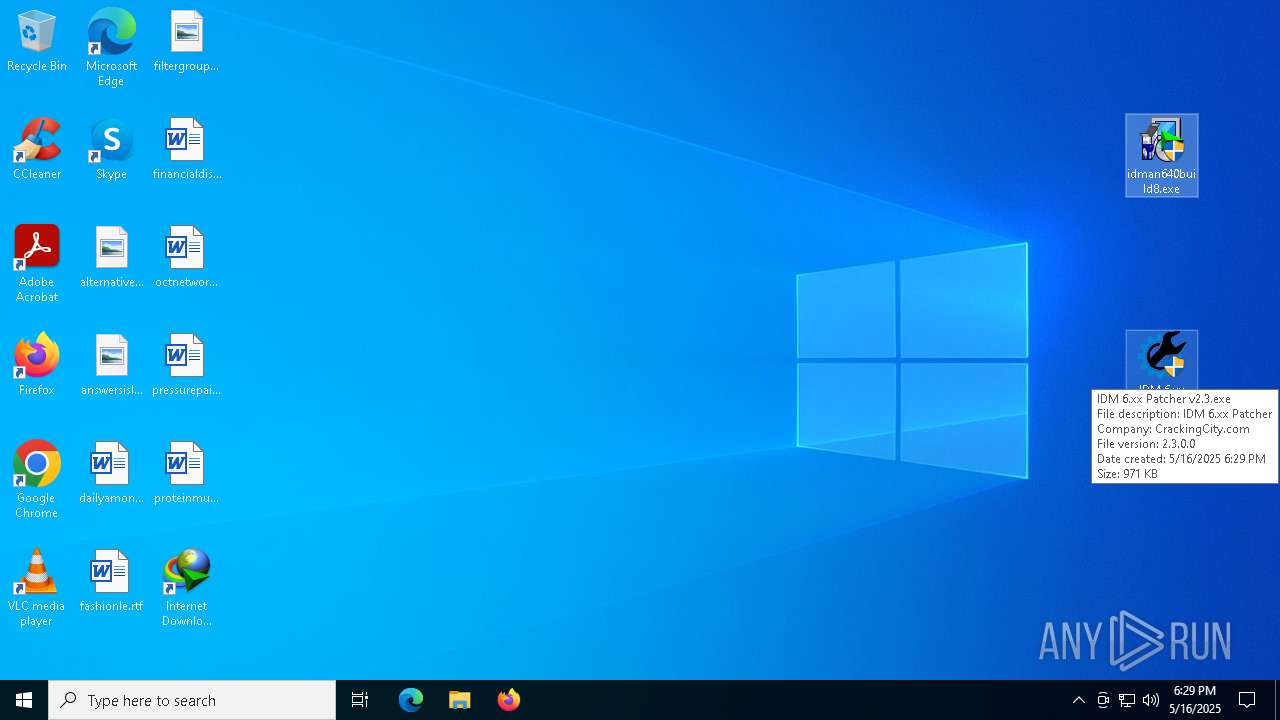Open Edge from the taskbar
This screenshot has height=720, width=1280.
[x=411, y=700]
